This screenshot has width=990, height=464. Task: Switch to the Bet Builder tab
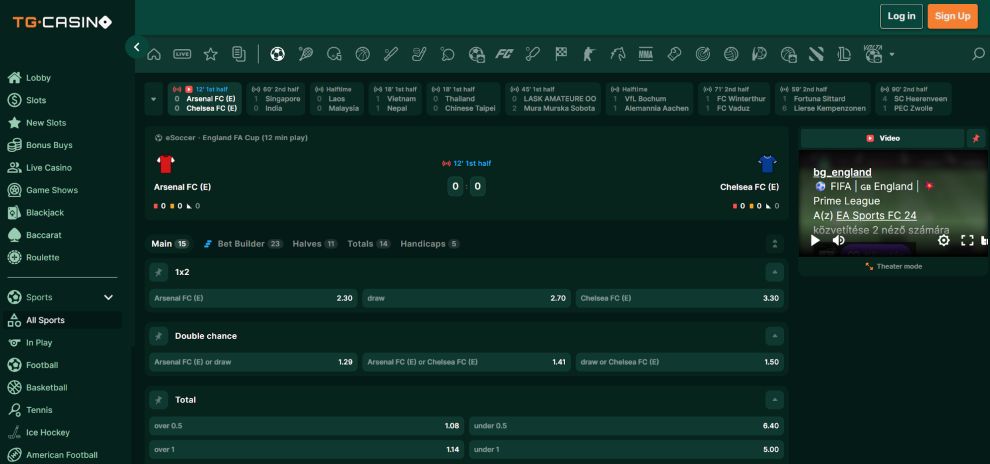click(x=243, y=243)
